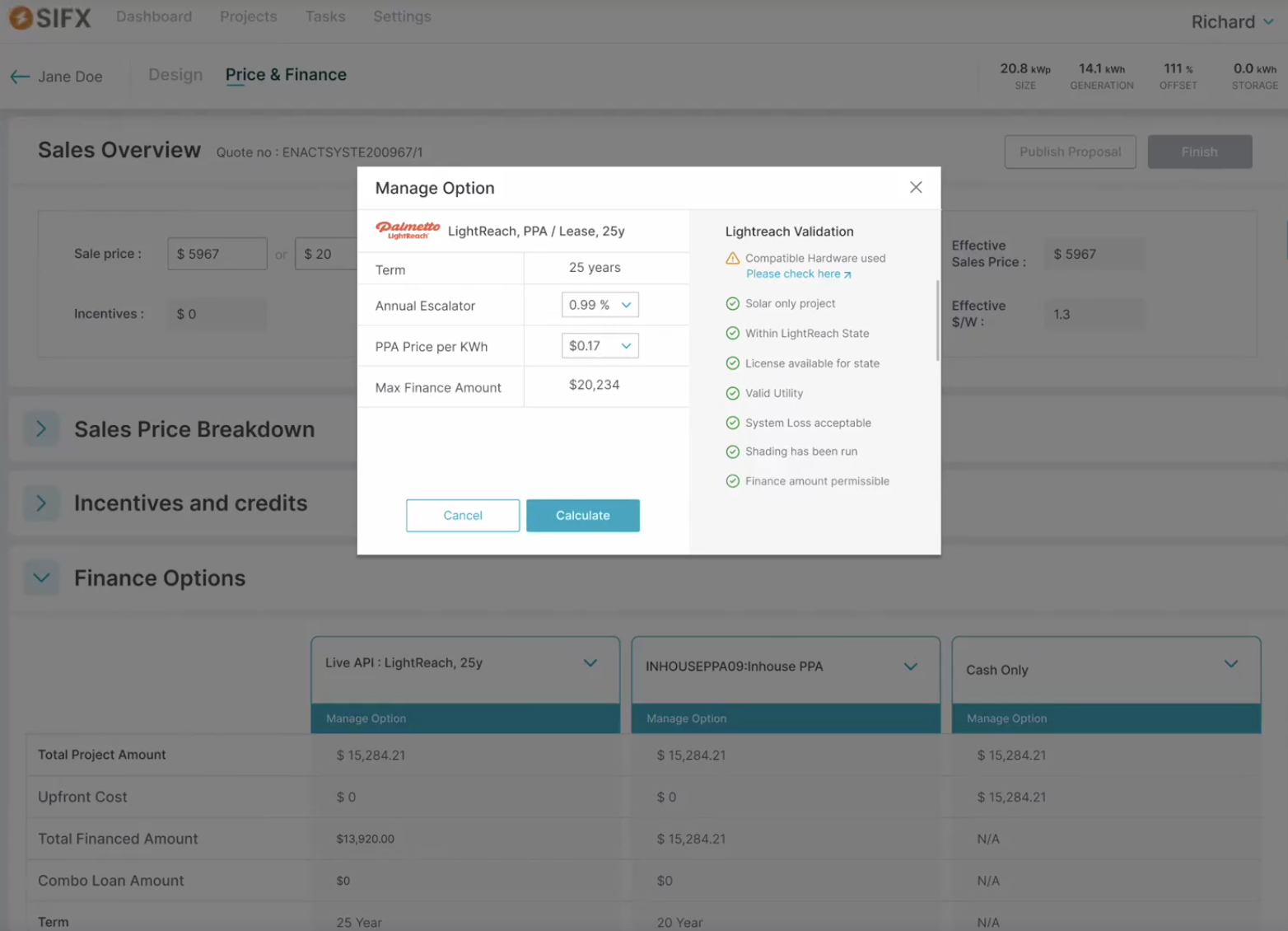Viewport: 1288px width, 931px height.
Task: Click Manage Option under Cash Only
Action: tap(1106, 718)
